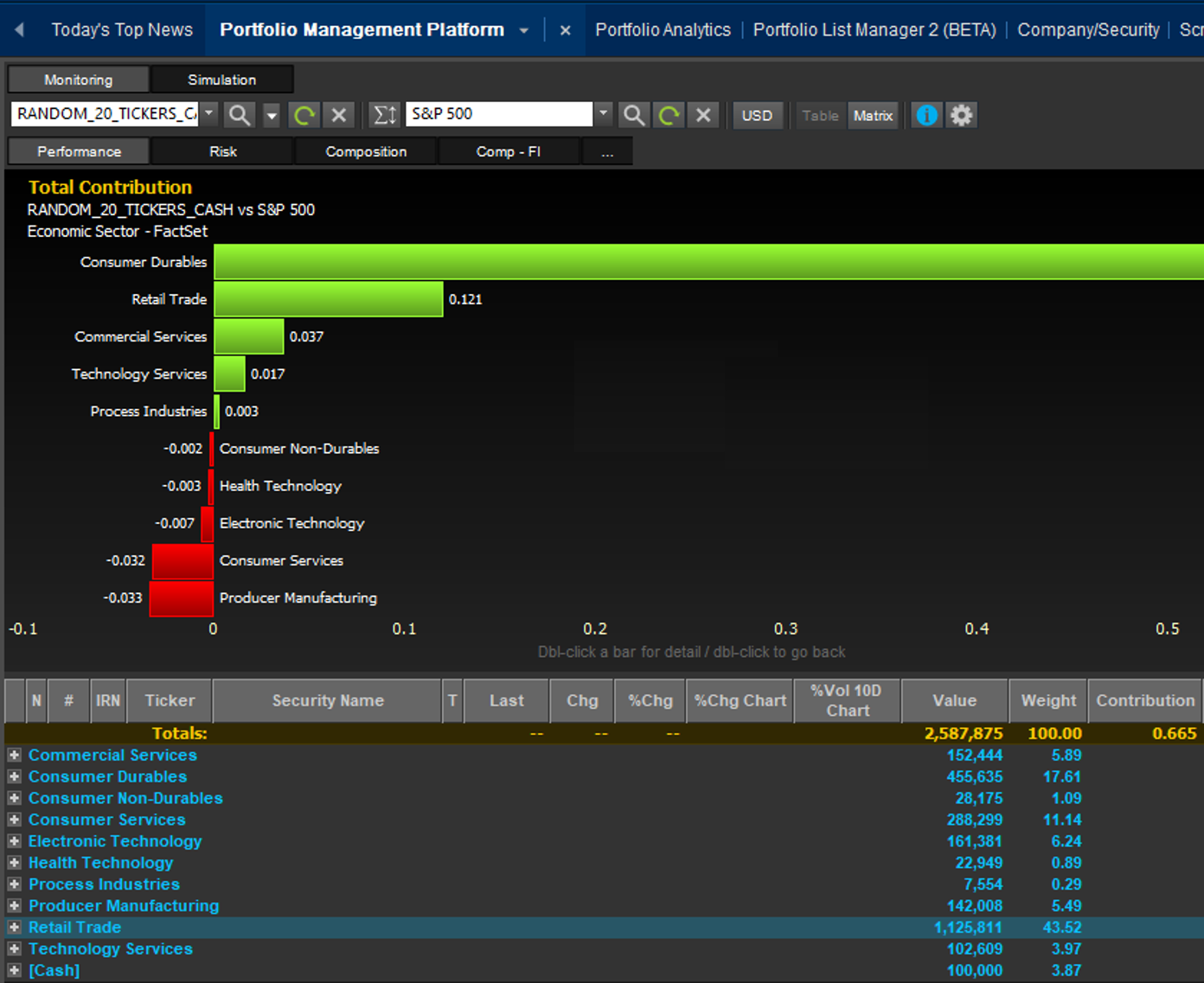Open the settings gear icon
The height and width of the screenshot is (983, 1204).
[961, 114]
